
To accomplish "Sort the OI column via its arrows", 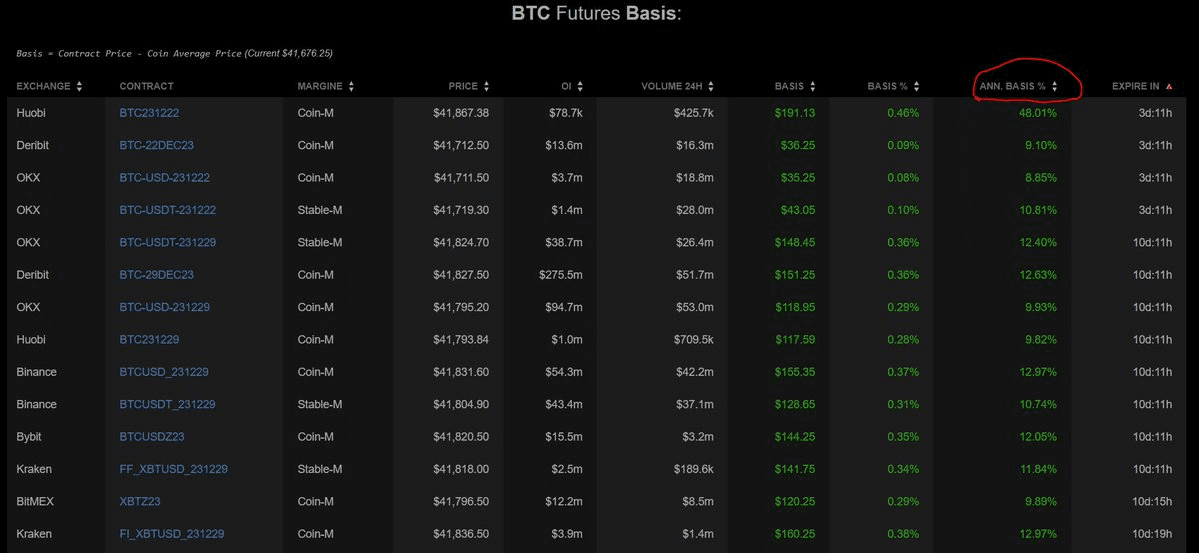I will pos(580,87).
